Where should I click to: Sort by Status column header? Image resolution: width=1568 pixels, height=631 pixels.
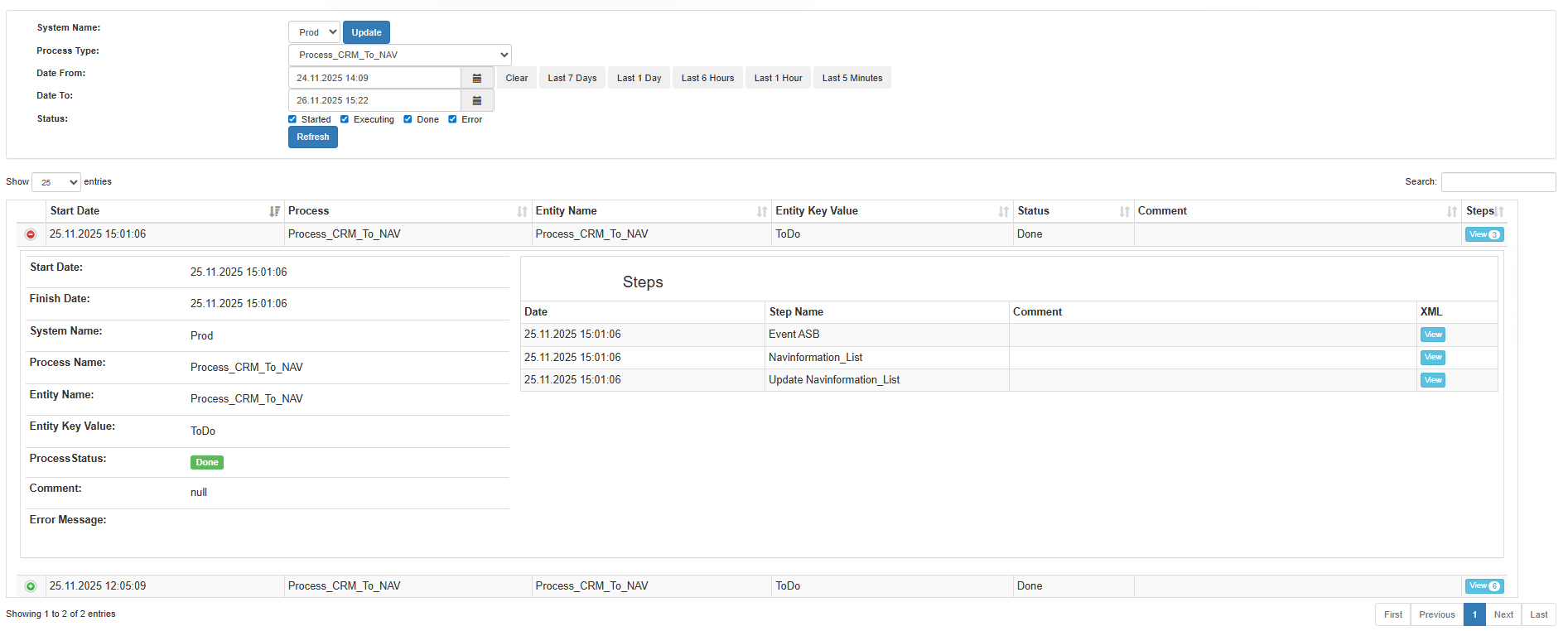[1073, 211]
